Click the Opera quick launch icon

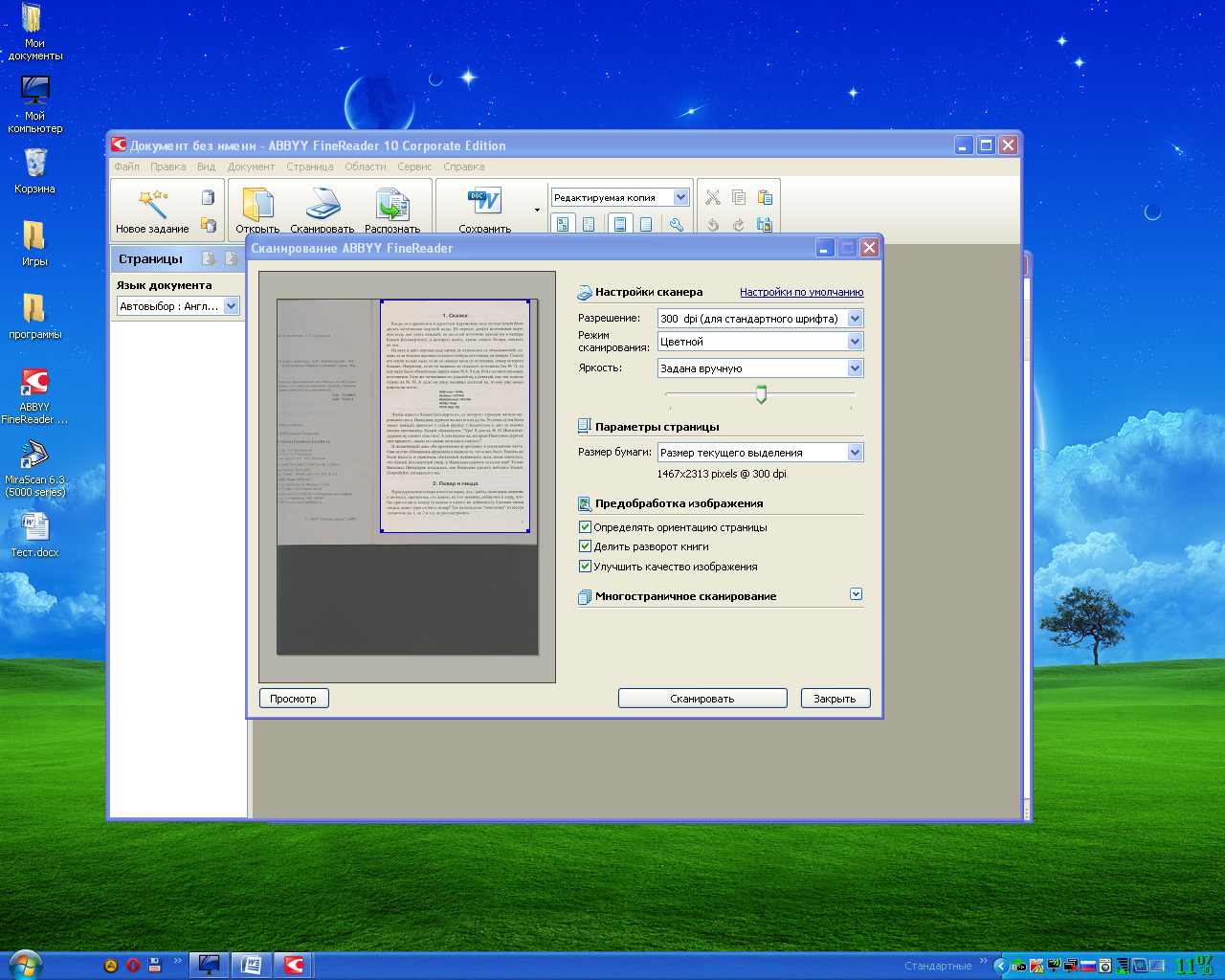pos(133,966)
